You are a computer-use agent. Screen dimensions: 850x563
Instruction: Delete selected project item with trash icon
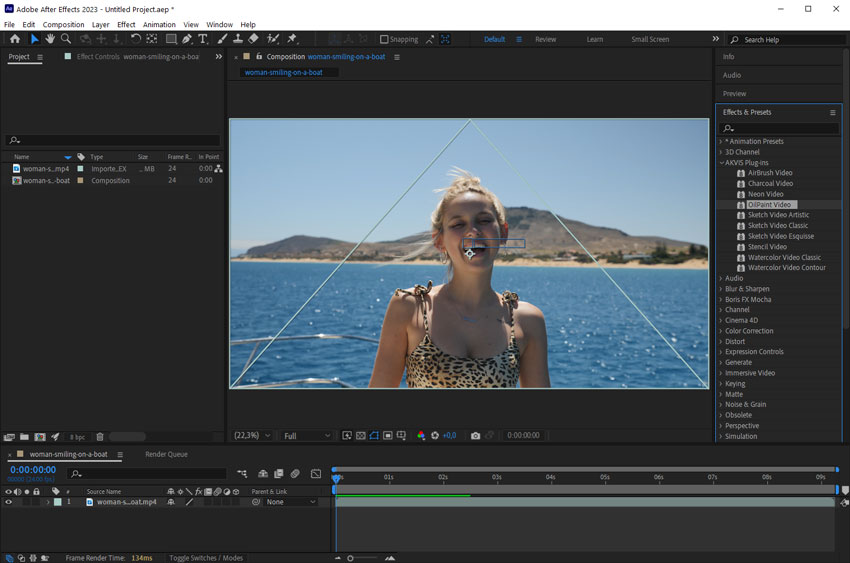[100, 437]
